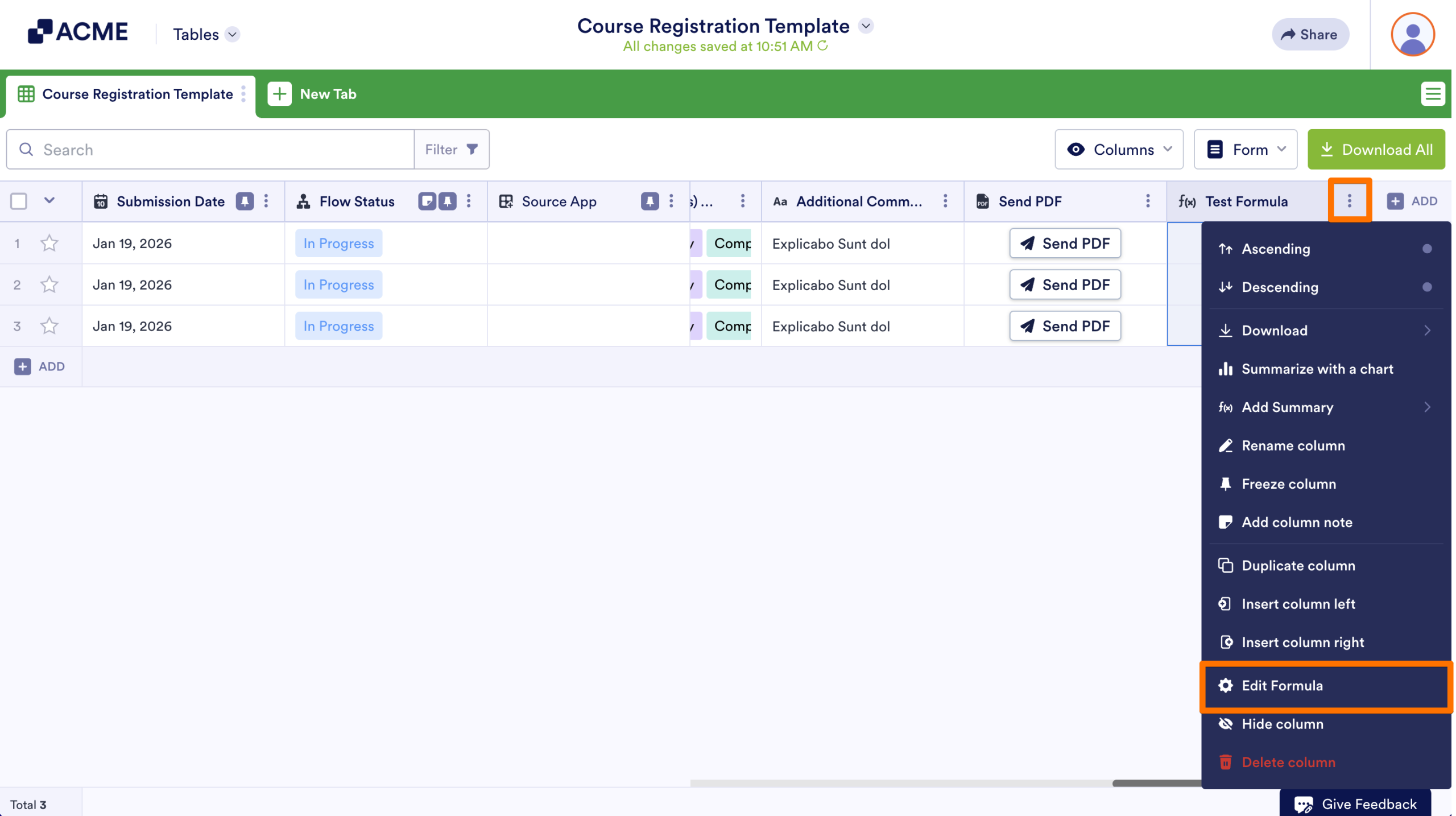The width and height of the screenshot is (1456, 816).
Task: Select Ascending sort in the column menu
Action: pos(1275,249)
